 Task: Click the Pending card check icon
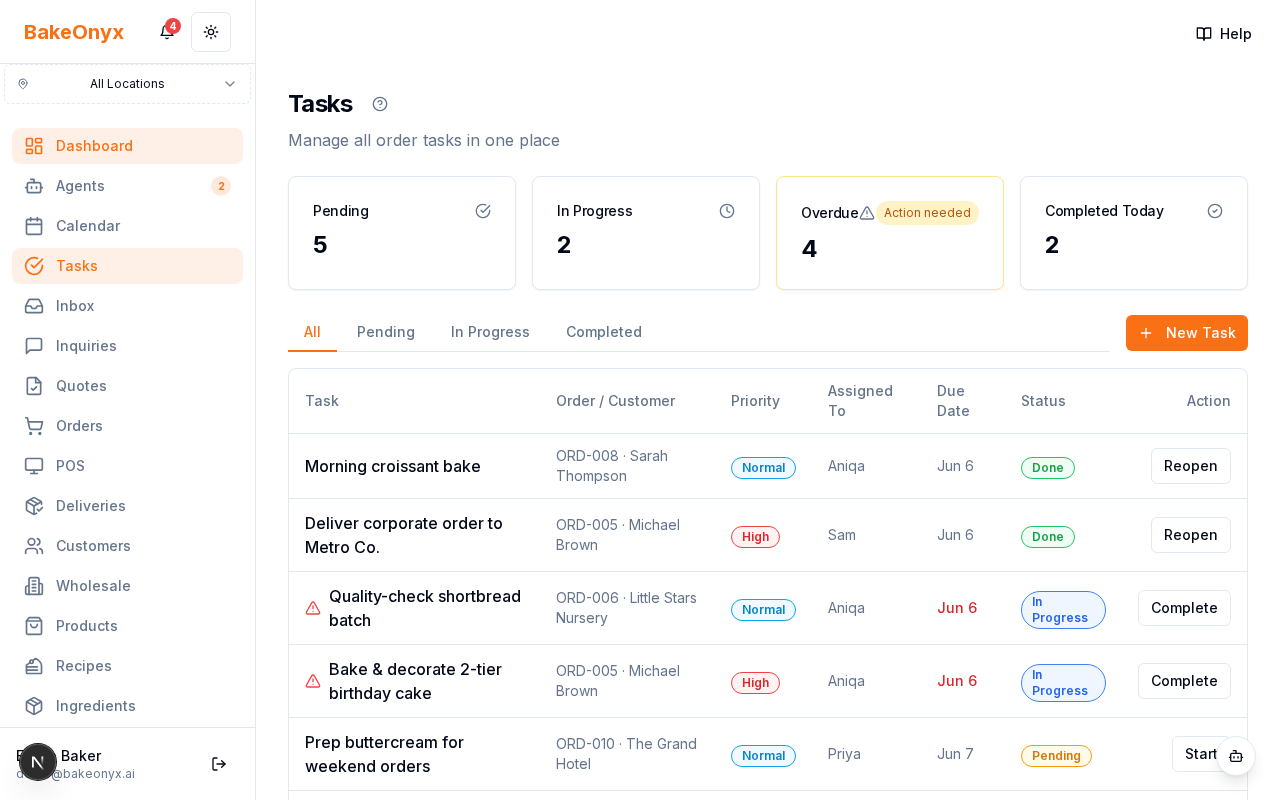point(483,211)
